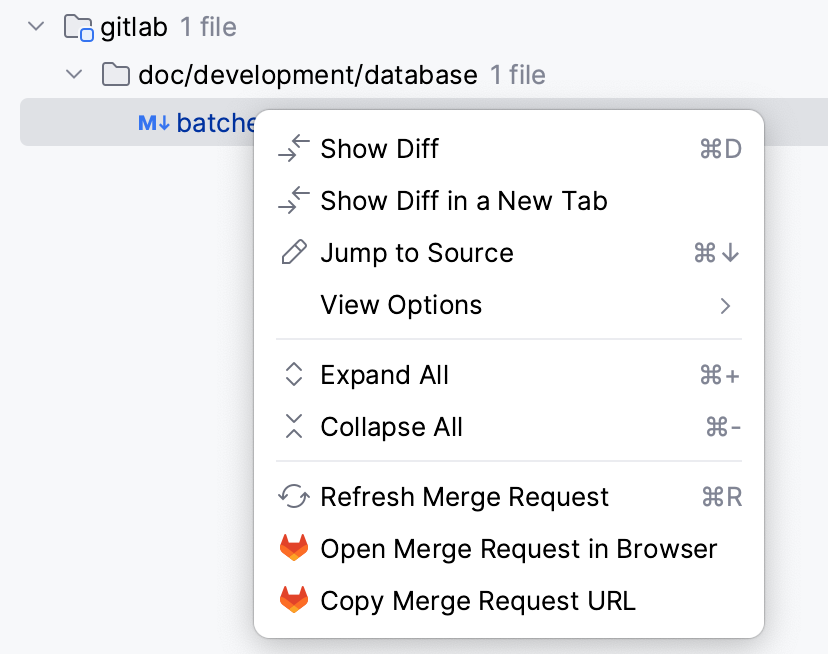Collapse the gitlab tree node

(36, 27)
